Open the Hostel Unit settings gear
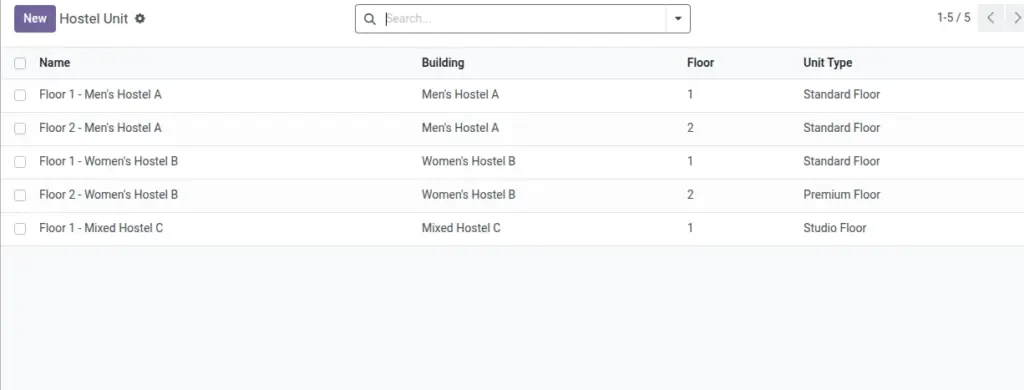The image size is (1024, 390). [x=140, y=18]
